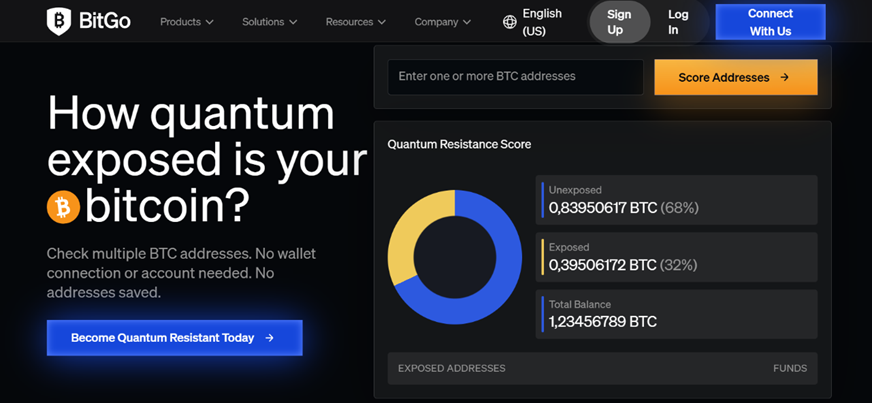872x403 pixels.
Task: Click the FUNDS column header
Action: [790, 368]
